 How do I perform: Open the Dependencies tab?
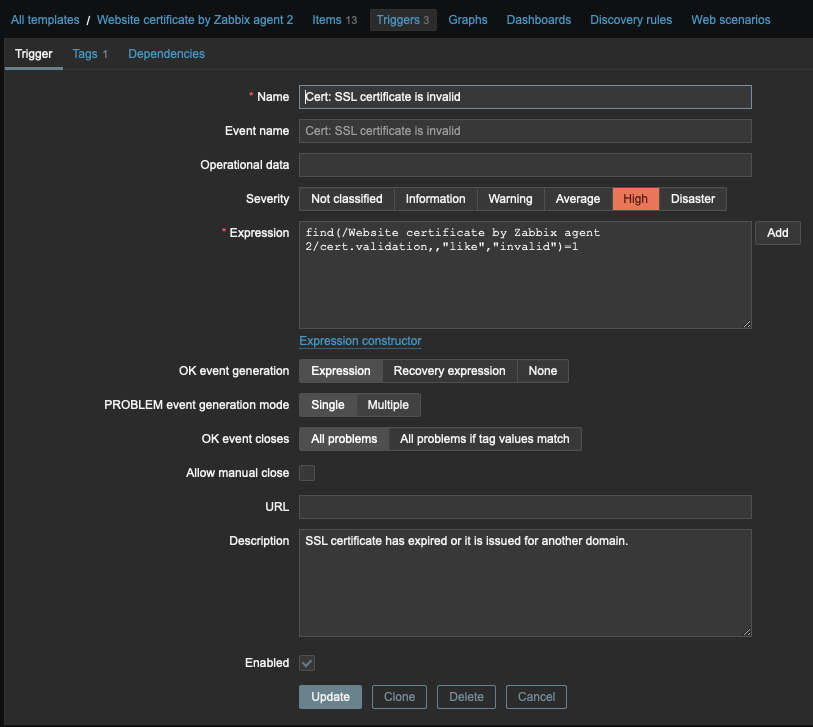point(166,54)
